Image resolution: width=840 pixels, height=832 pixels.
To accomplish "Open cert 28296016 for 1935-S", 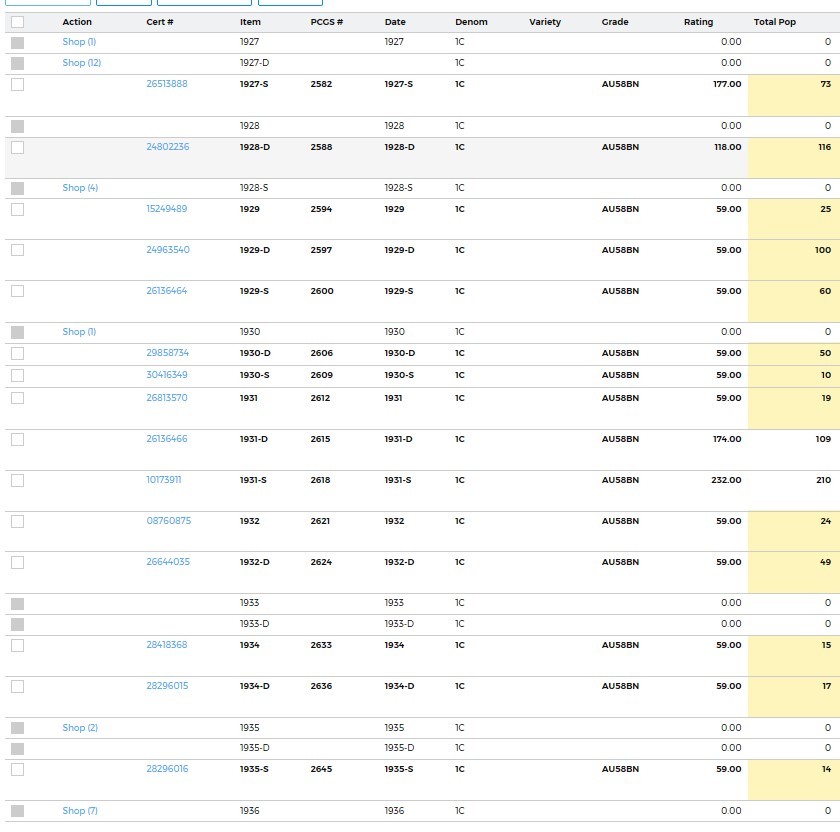I will pyautogui.click(x=167, y=769).
